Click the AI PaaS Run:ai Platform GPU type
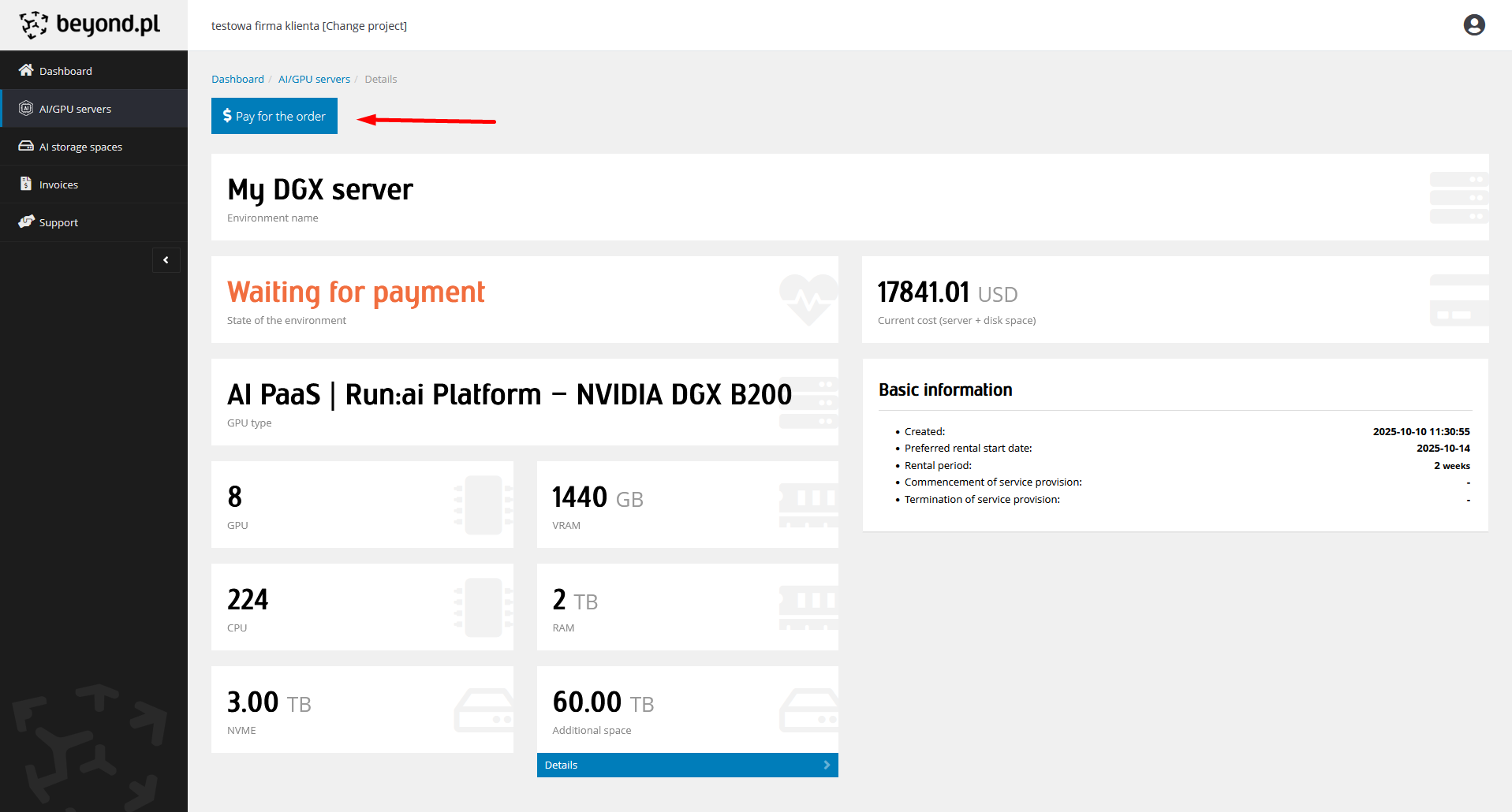 coord(510,394)
